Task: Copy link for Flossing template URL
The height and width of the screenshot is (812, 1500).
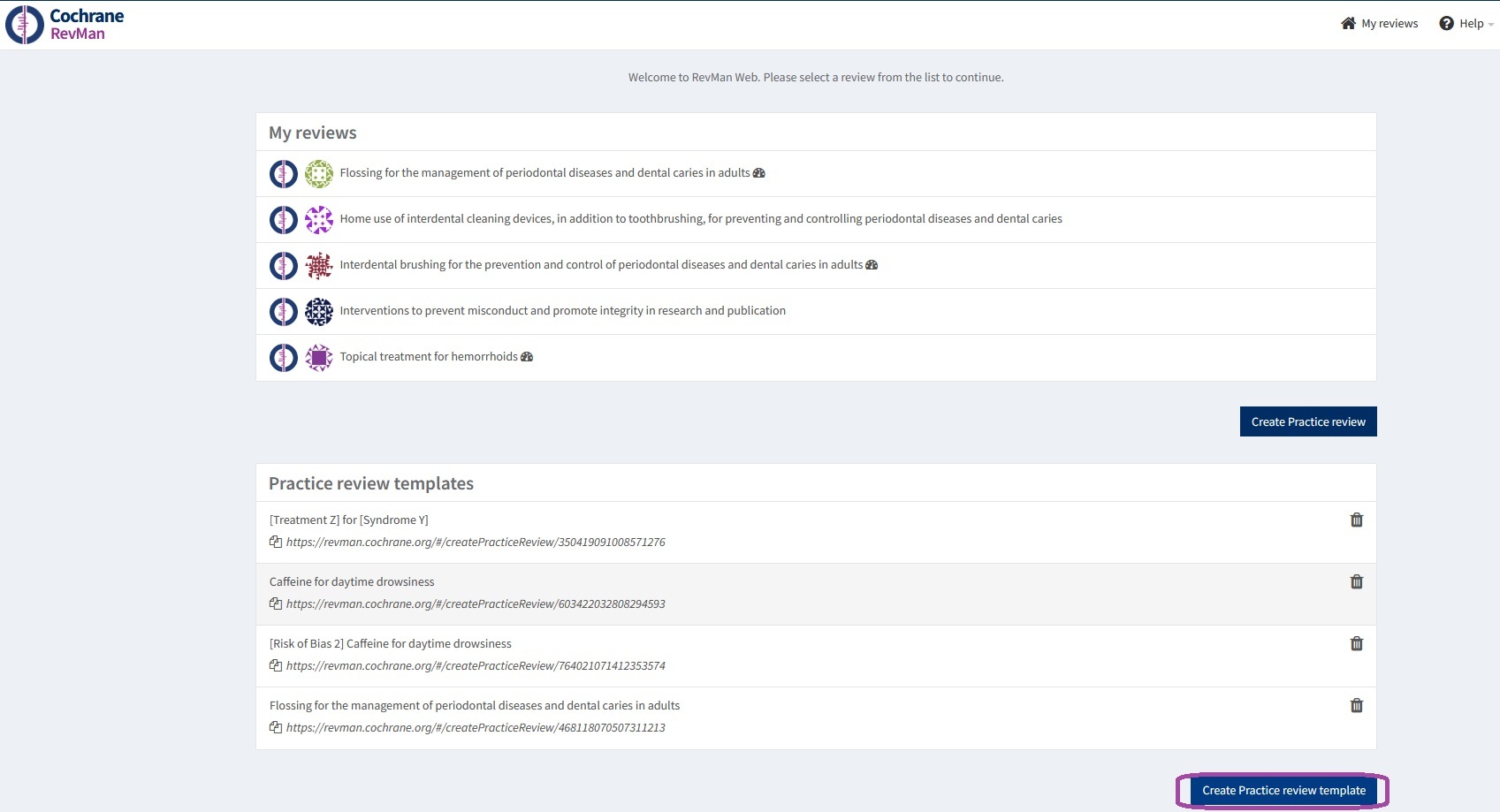Action: tap(276, 727)
